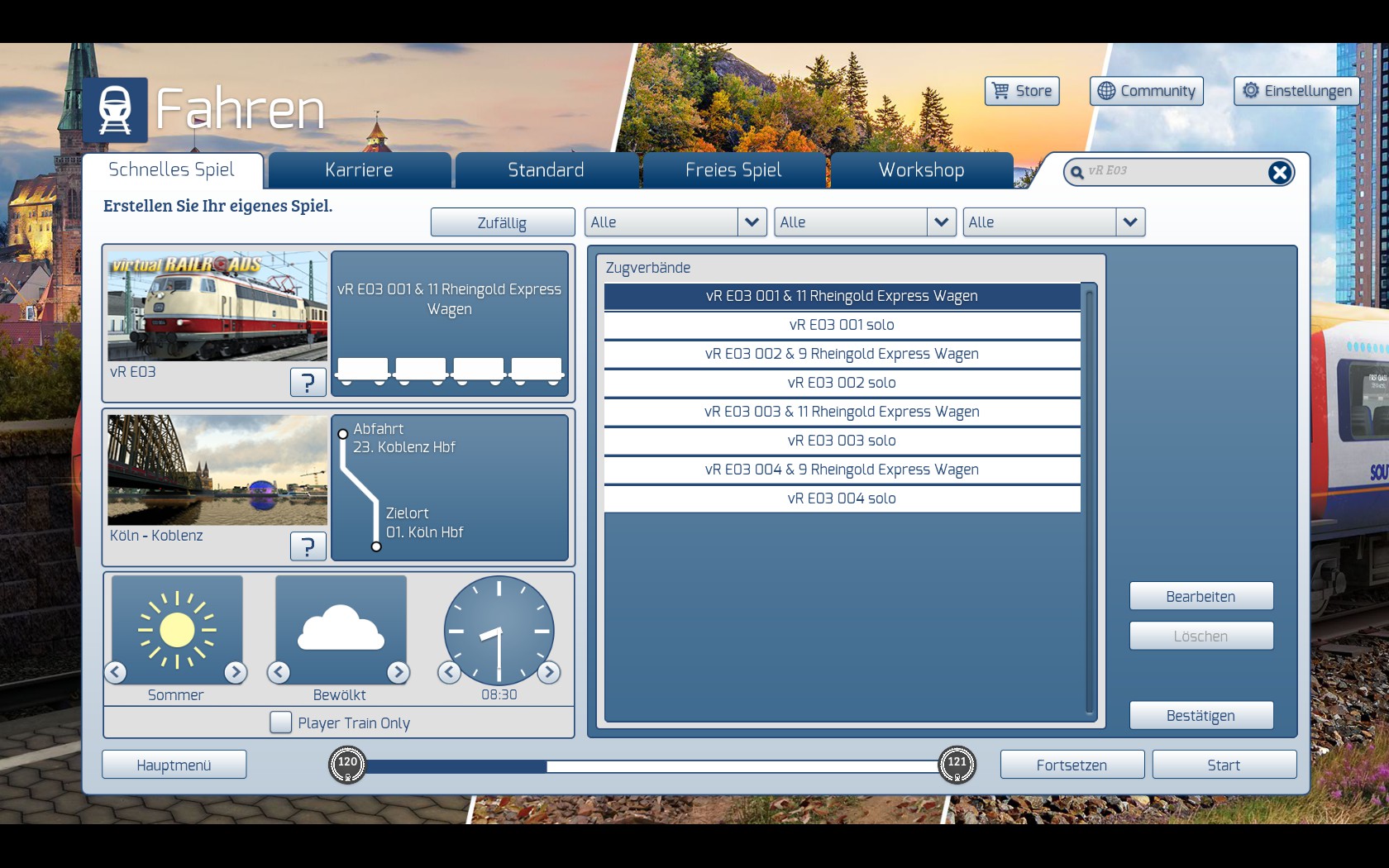Viewport: 1389px width, 868px height.
Task: Select 'vR E03 001 solo' consist
Action: point(842,325)
